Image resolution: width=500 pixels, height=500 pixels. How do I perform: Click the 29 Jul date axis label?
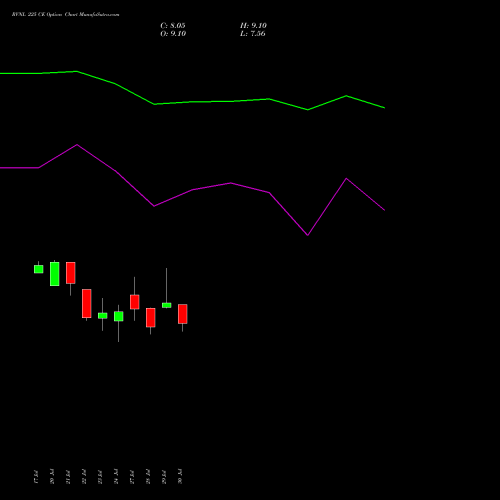point(164,477)
